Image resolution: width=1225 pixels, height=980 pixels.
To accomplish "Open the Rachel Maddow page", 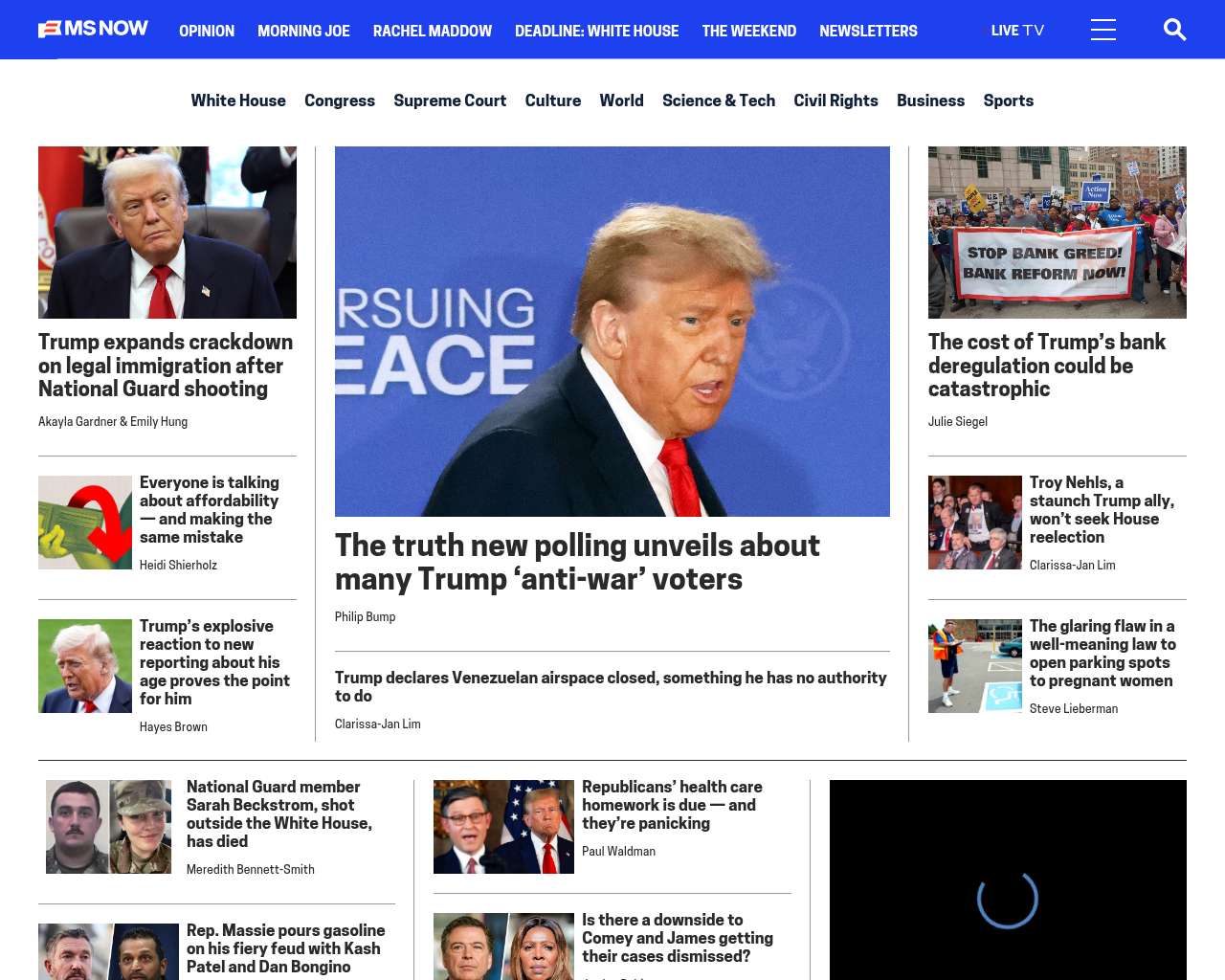I will 433,31.
